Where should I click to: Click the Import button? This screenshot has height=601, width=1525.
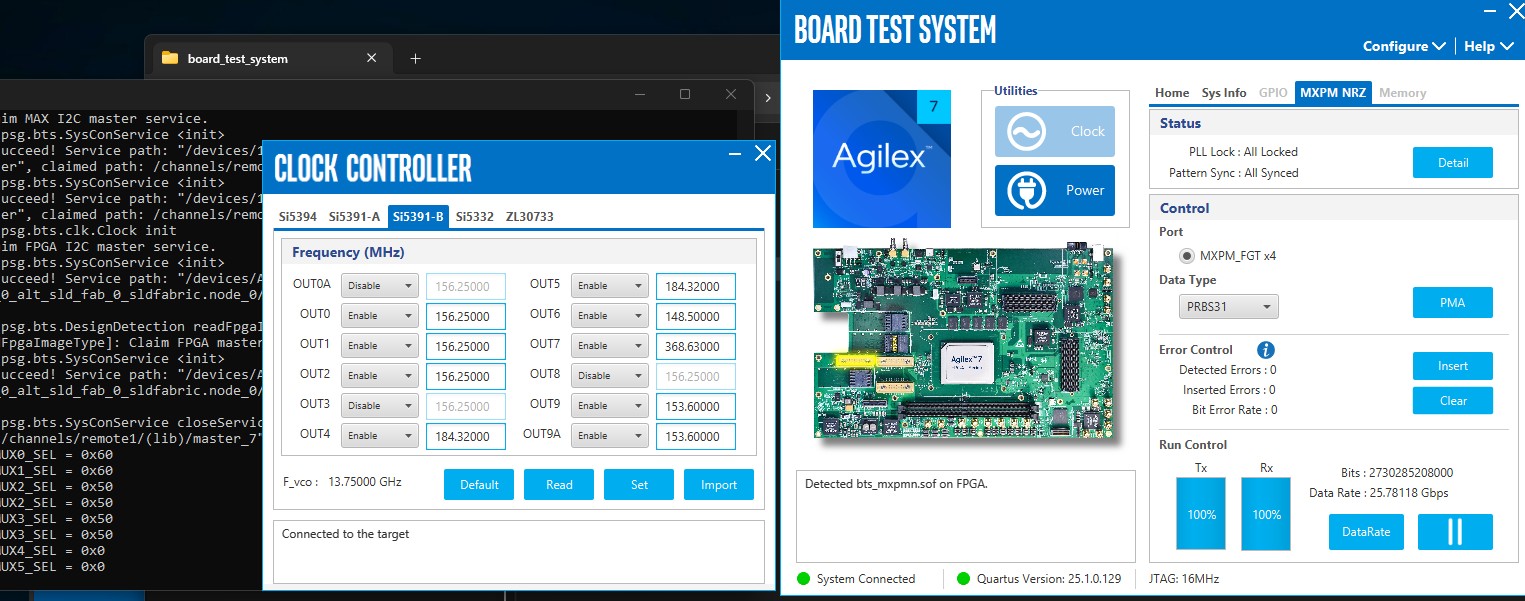tap(719, 485)
